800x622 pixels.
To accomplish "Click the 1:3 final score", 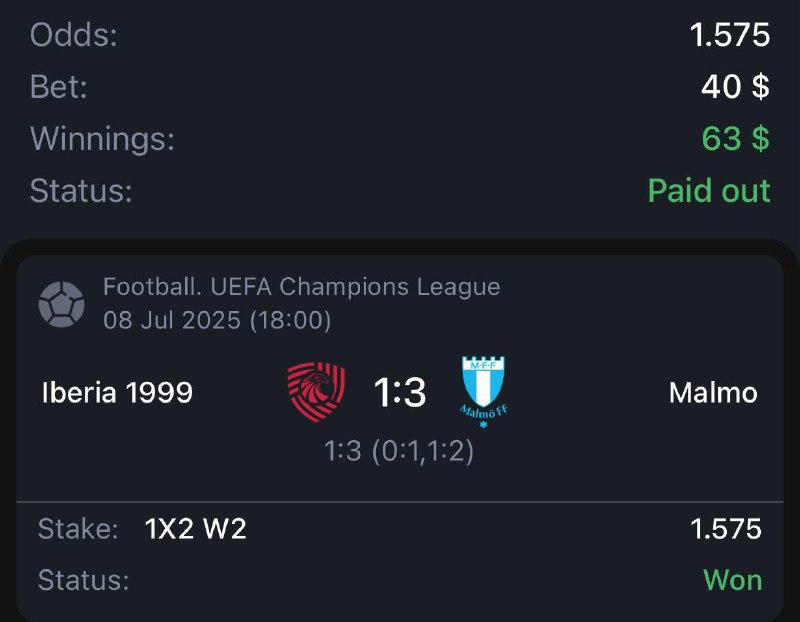I will (400, 393).
